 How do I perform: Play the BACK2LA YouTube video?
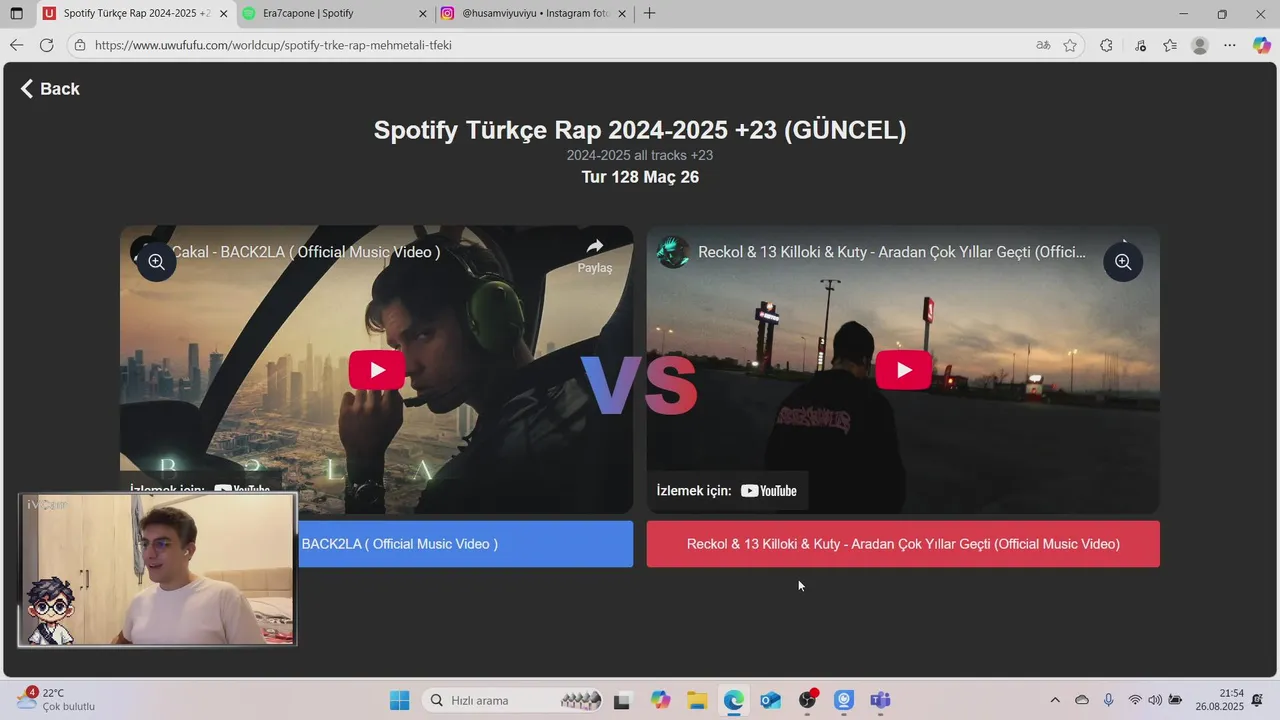(377, 370)
